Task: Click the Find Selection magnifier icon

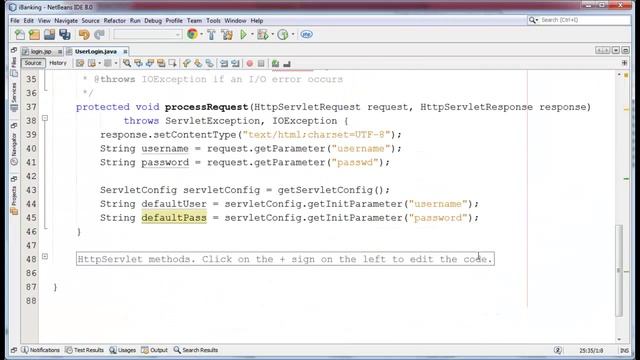Action: pyautogui.click(x=127, y=63)
